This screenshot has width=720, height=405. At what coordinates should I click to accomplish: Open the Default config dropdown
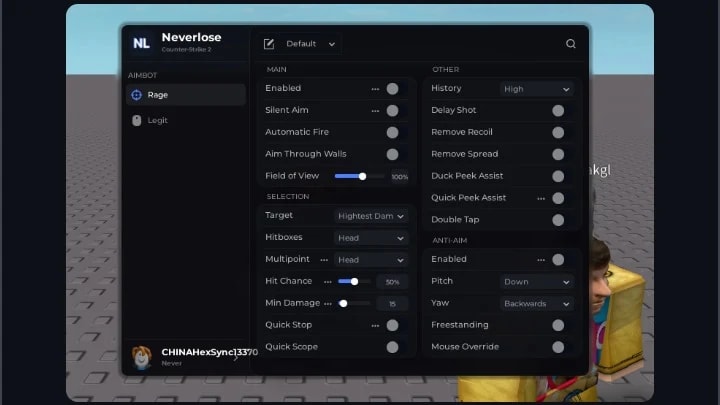coord(310,44)
